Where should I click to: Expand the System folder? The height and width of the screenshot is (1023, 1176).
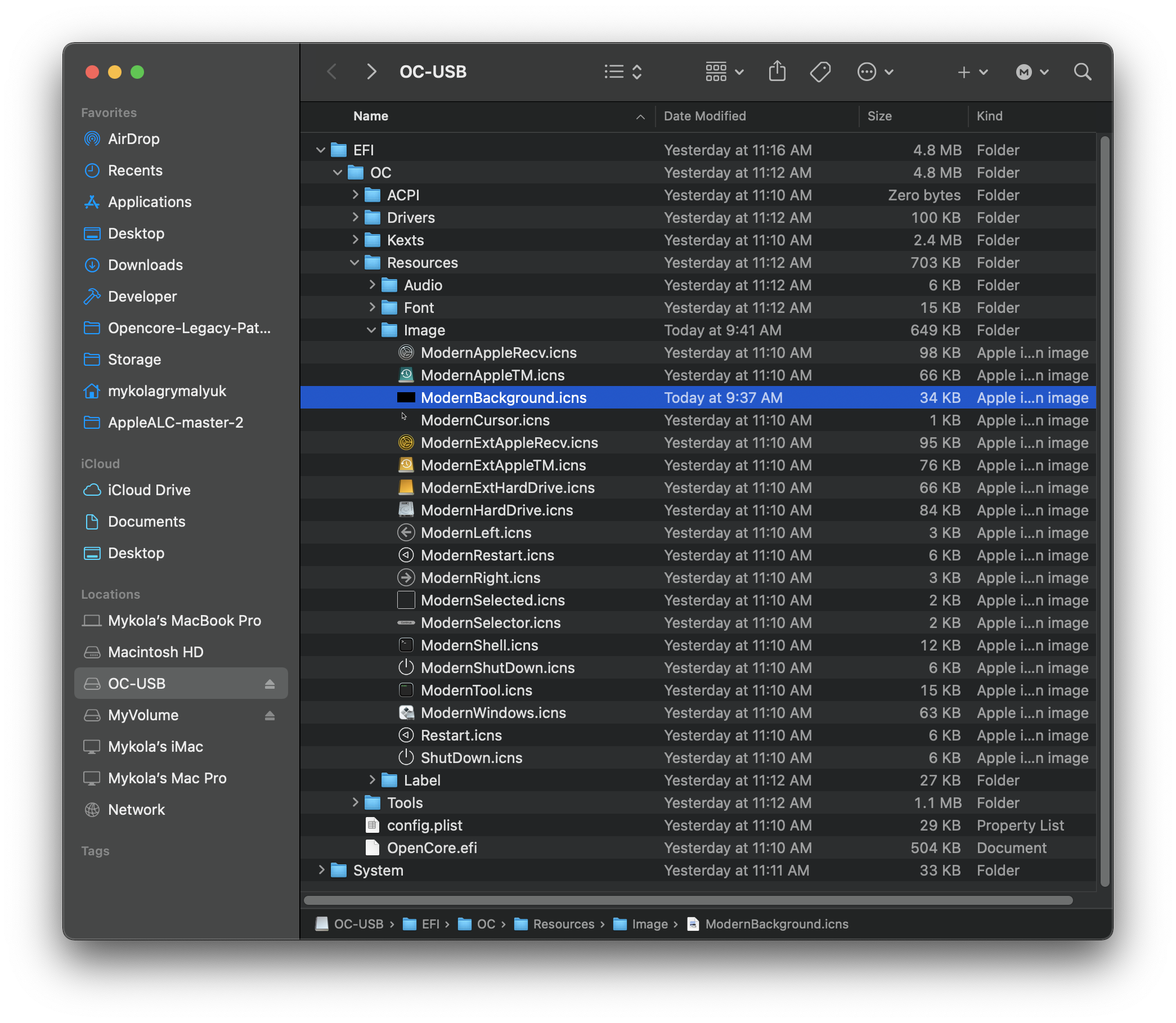point(321,870)
